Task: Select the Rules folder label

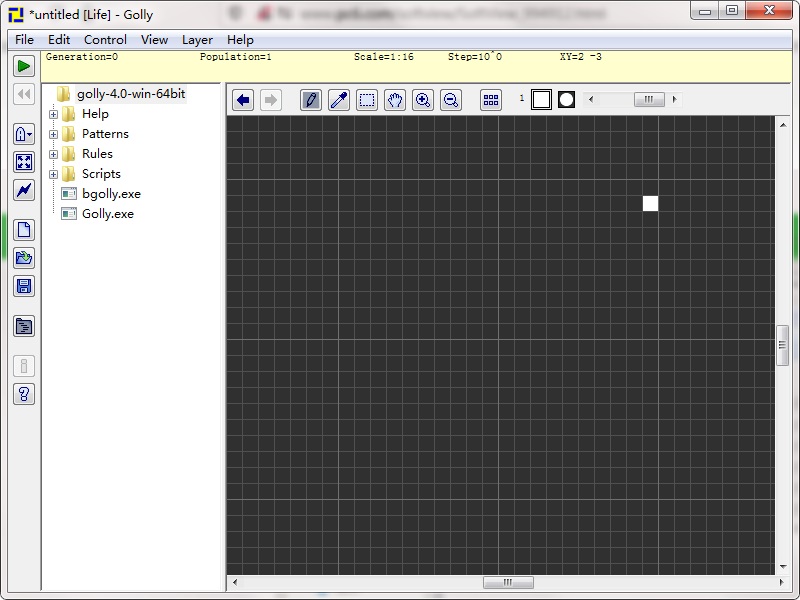Action: (x=97, y=154)
